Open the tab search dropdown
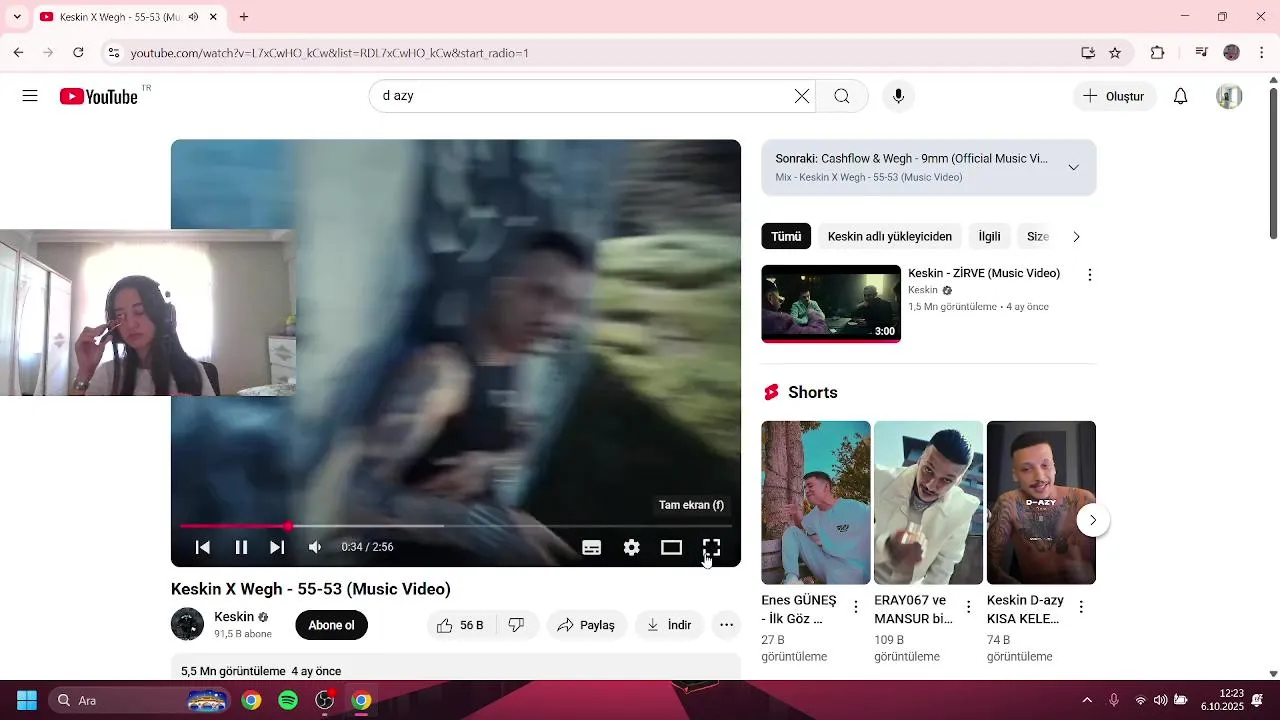Screen dimensions: 1280x720 17,17
